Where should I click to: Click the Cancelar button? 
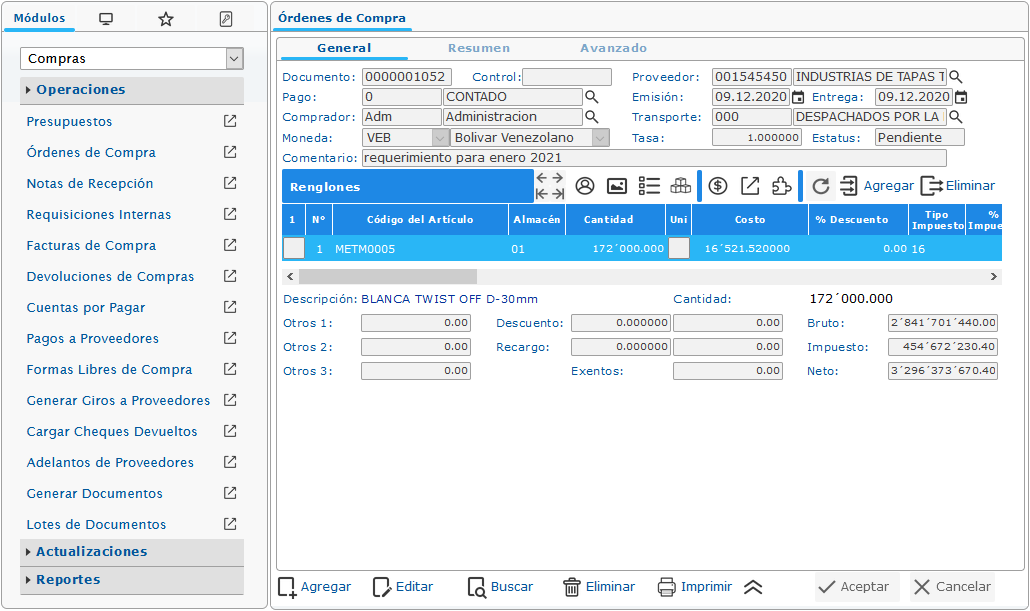coord(952,587)
